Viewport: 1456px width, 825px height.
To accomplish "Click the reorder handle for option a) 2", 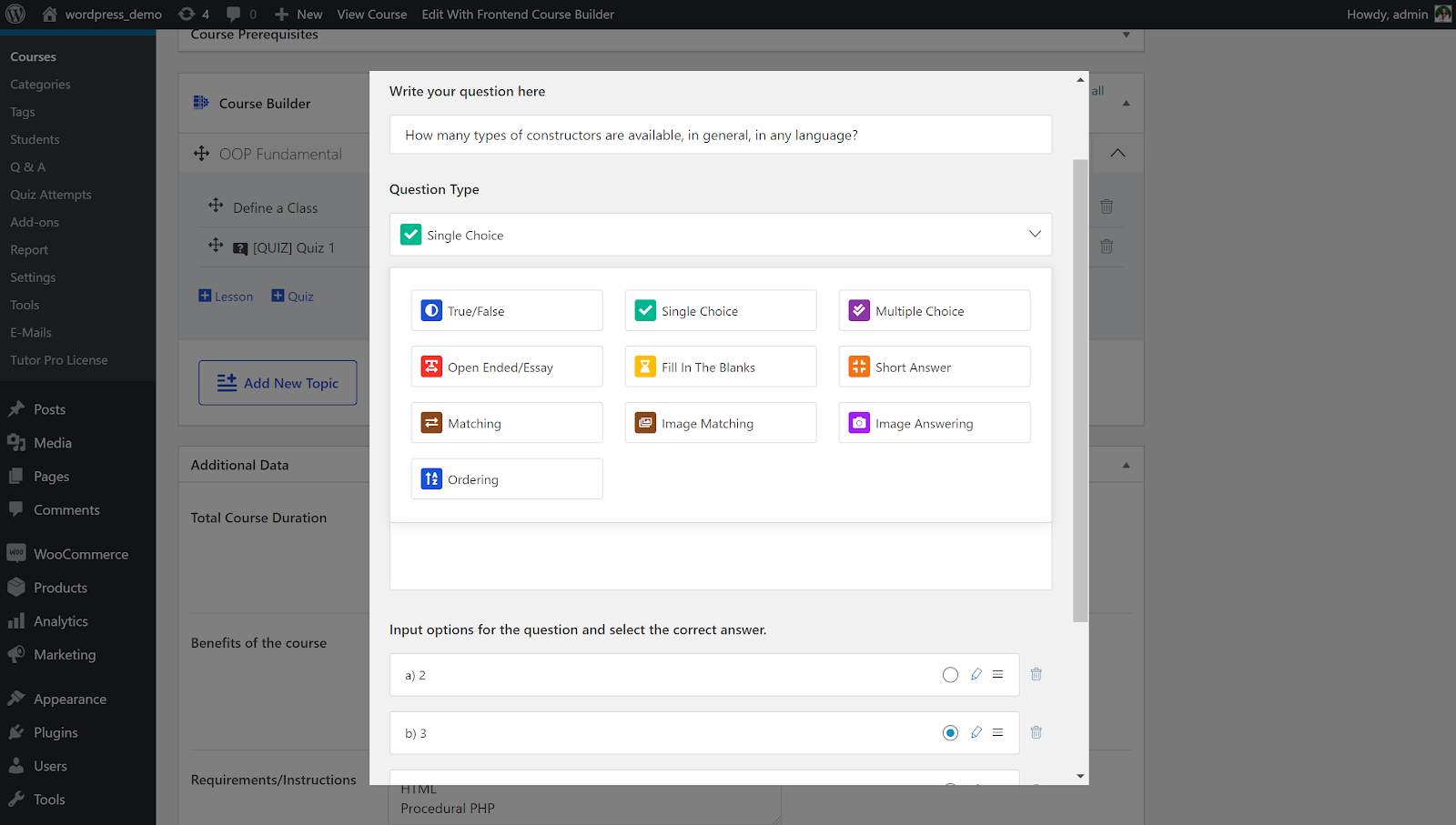I will click(x=998, y=675).
